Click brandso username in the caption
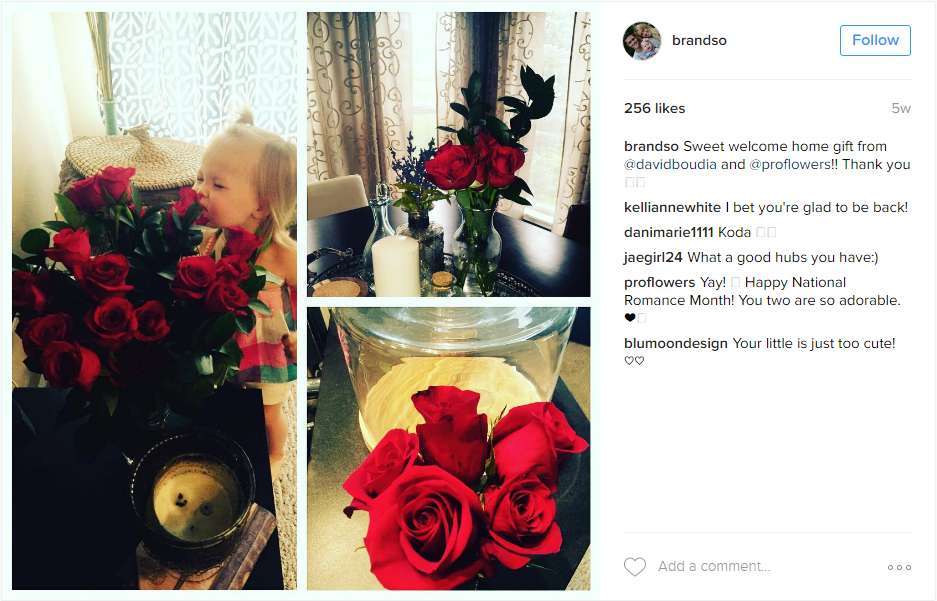Image resolution: width=937 pixels, height=601 pixels. (651, 146)
